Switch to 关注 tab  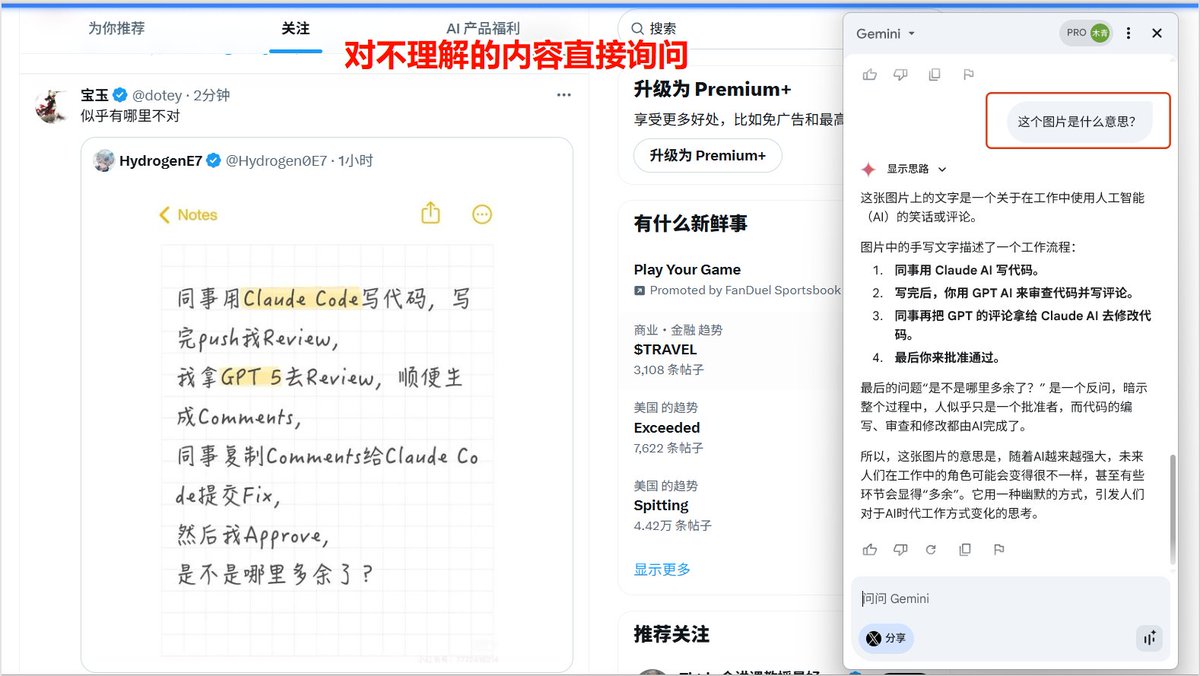tap(296, 28)
